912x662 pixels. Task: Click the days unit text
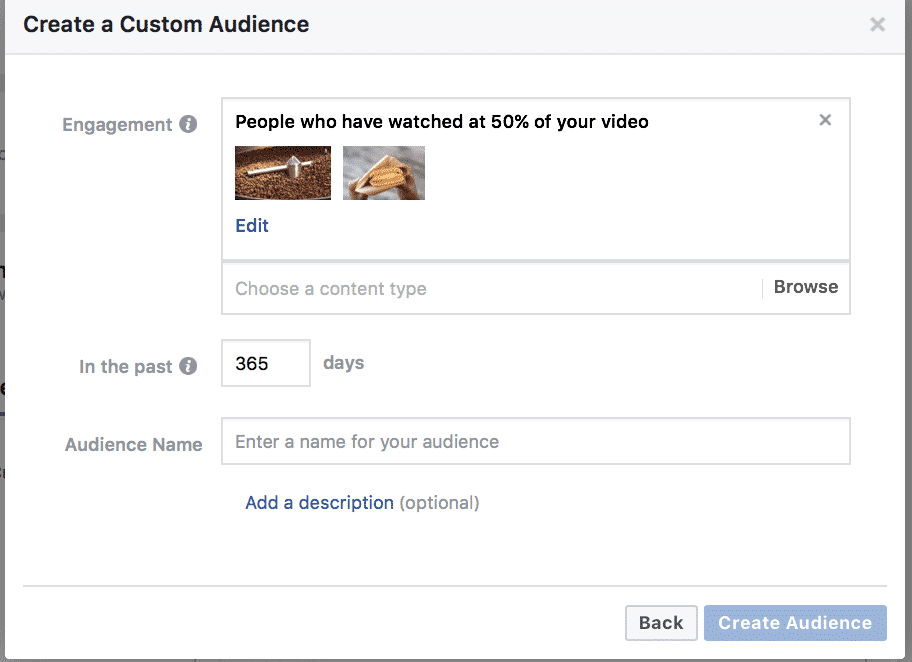click(344, 363)
